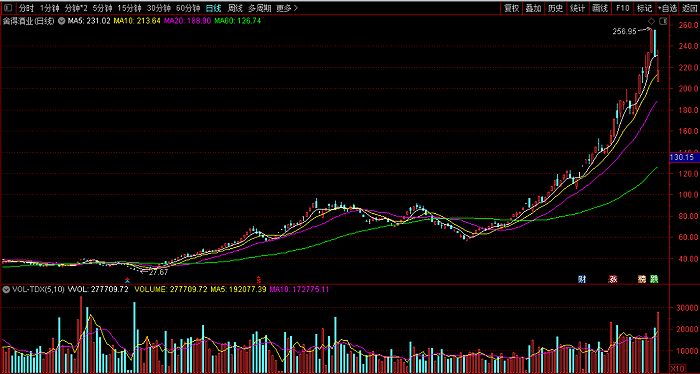Screen dimensions: 700x374
Task: Click the 统计 statistics button
Action: pos(577,8)
